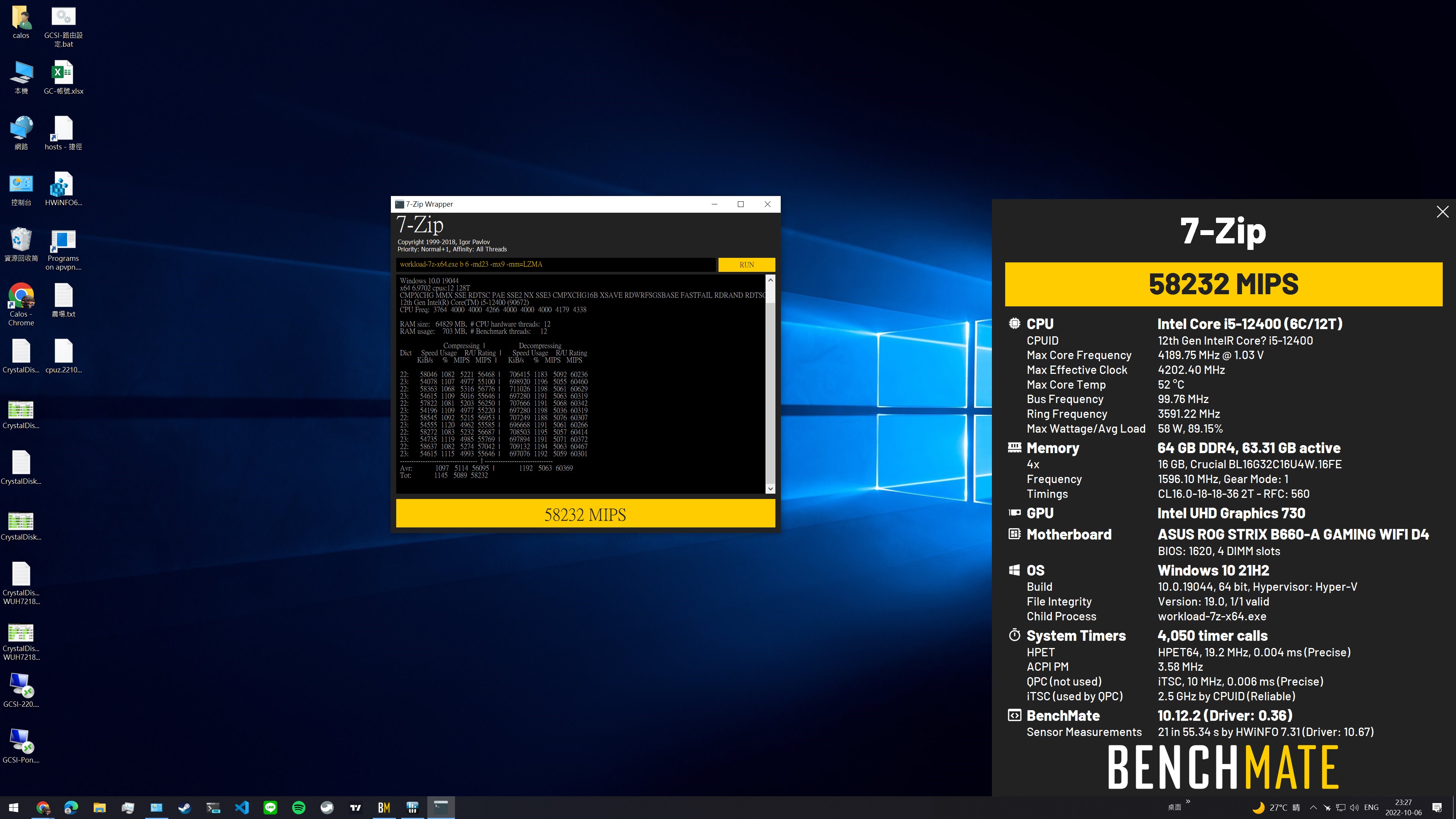Switch the ENG input language indicator
The height and width of the screenshot is (819, 1456).
coord(1371,807)
